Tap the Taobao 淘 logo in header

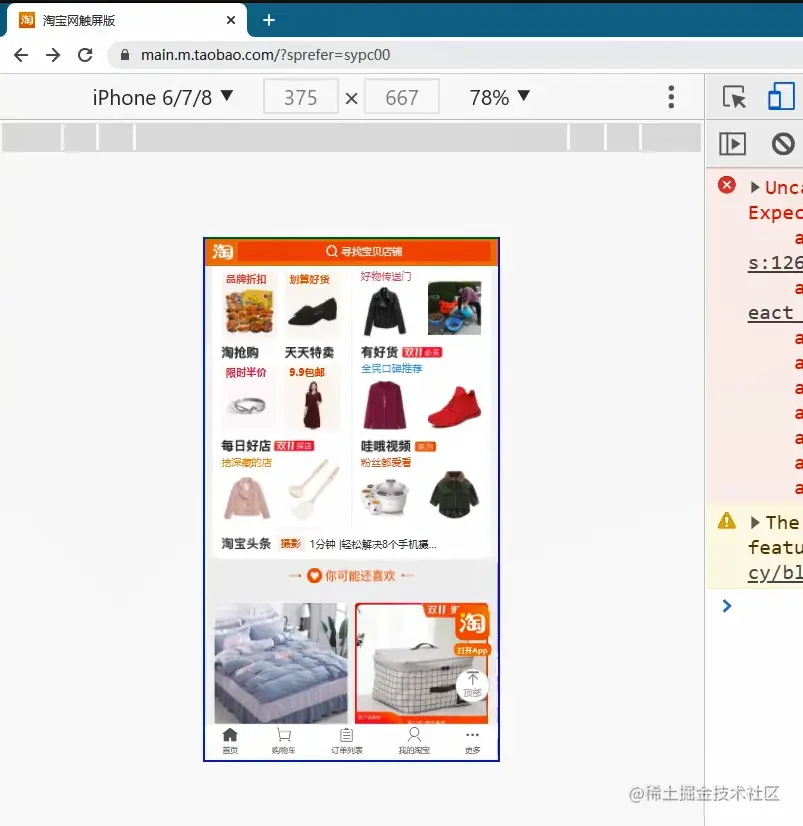click(223, 251)
